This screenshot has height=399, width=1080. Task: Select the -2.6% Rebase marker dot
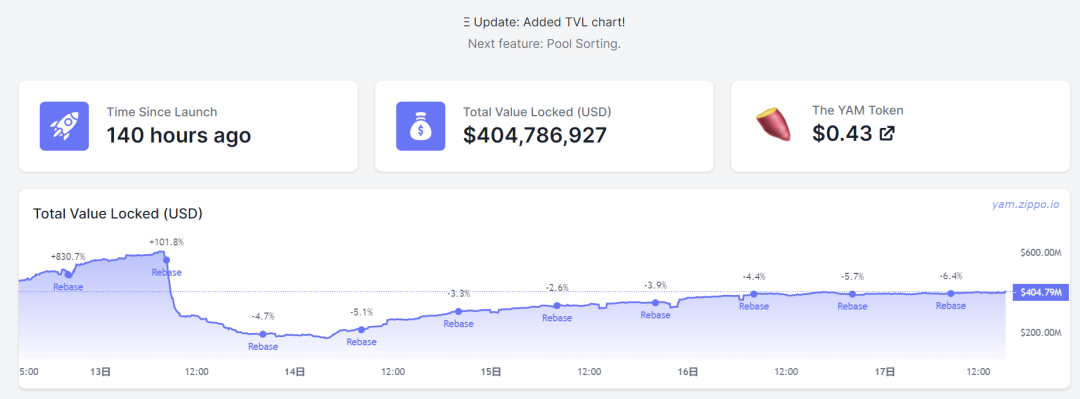point(557,305)
